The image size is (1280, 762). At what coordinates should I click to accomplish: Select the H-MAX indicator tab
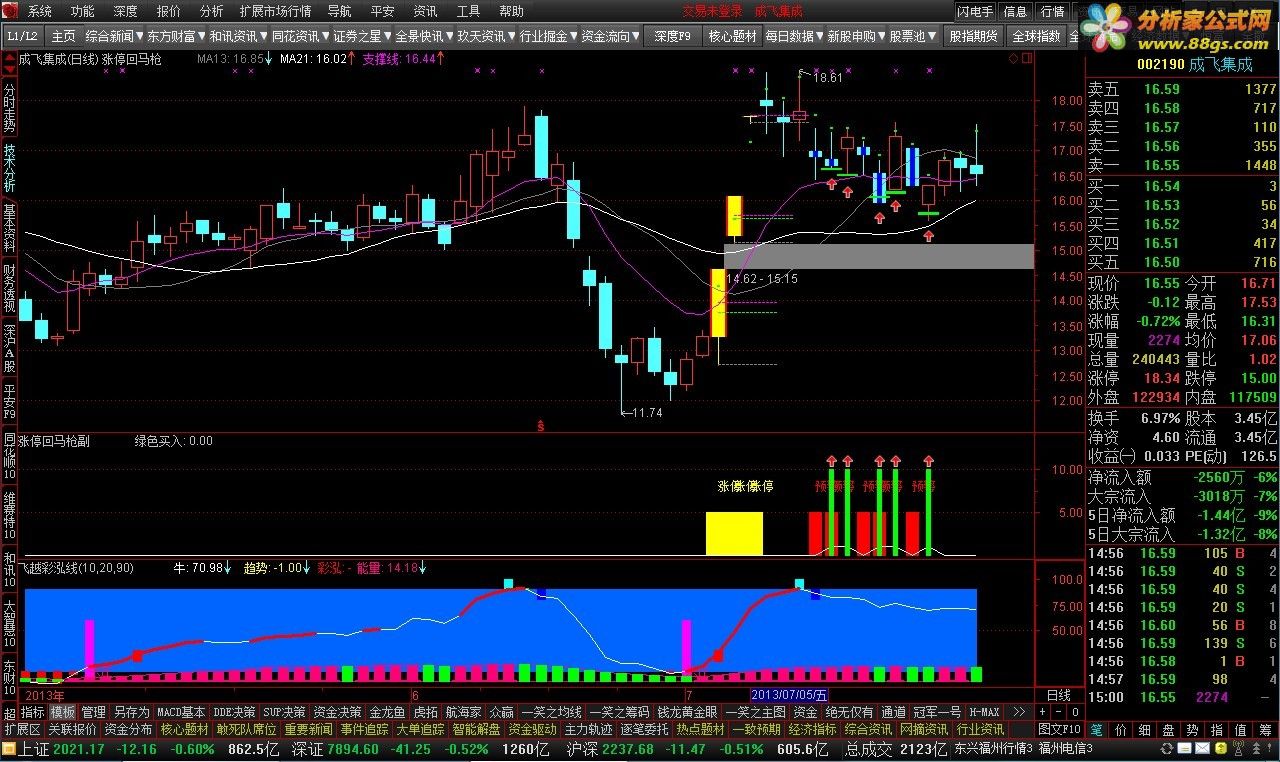click(984, 712)
